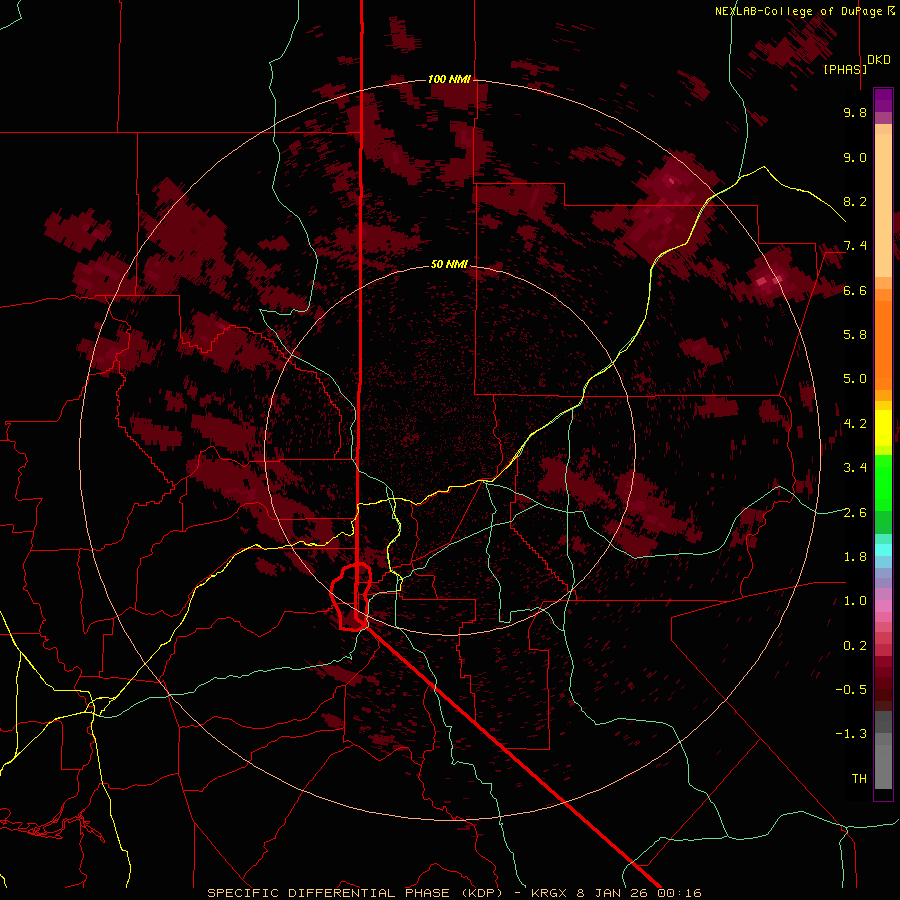Click the thick red outlined area near map center
Screen dimensions: 900x900
coord(351,597)
